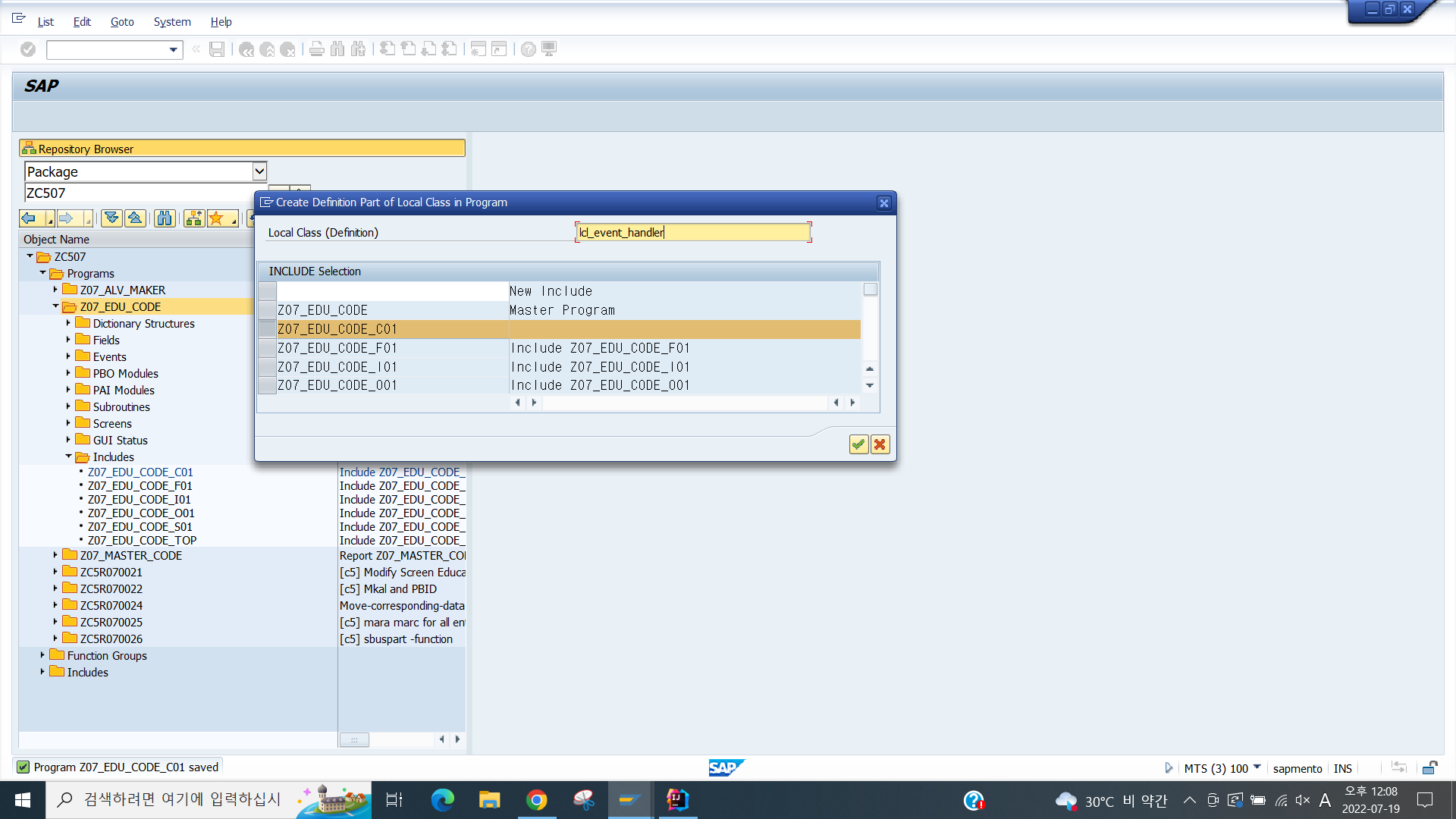The height and width of the screenshot is (819, 1456).
Task: Select row selector for New Include
Action: (267, 291)
